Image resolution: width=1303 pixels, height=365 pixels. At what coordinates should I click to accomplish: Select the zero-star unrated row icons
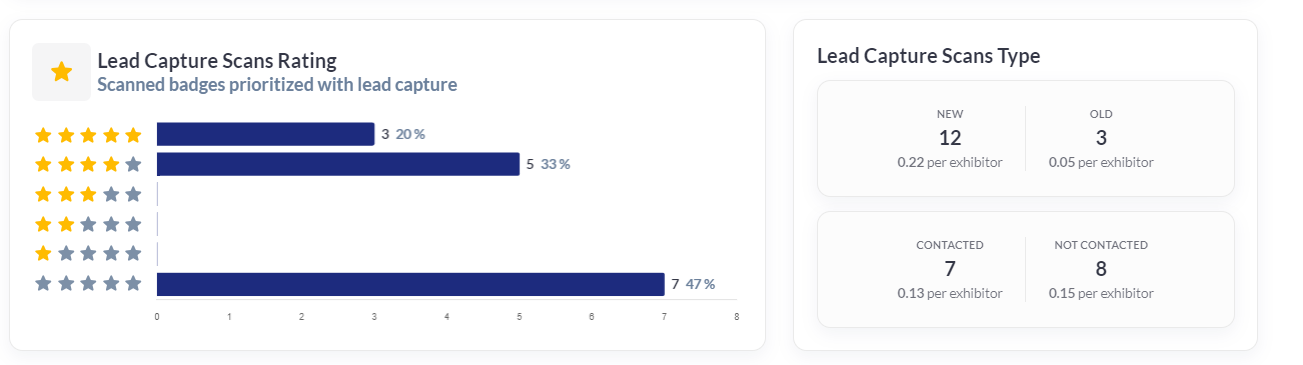tap(88, 284)
